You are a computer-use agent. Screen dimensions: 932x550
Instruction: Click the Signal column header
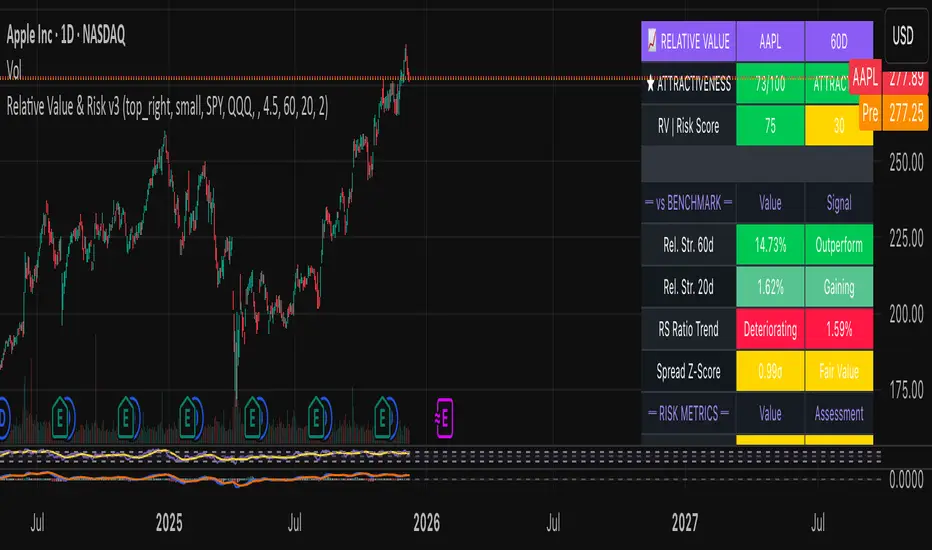[x=839, y=203]
